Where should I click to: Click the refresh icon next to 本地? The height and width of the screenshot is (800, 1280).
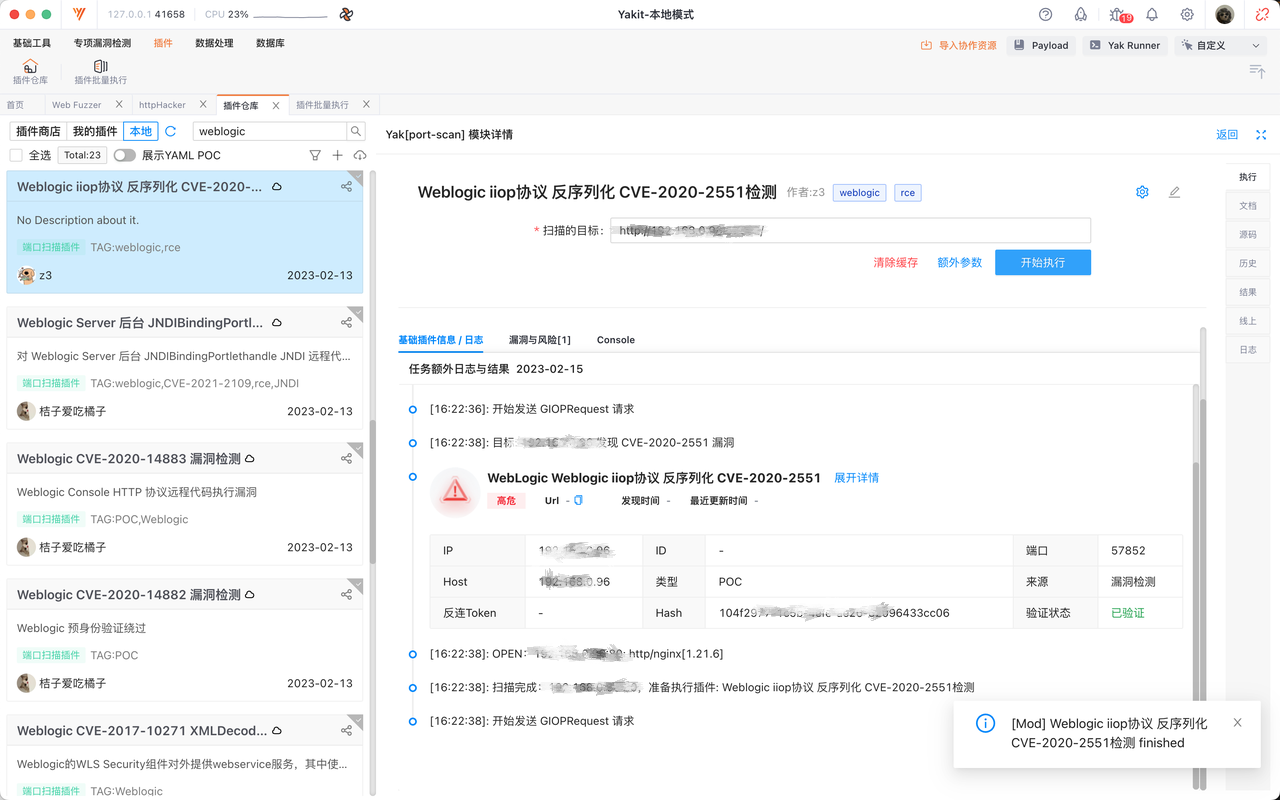click(x=170, y=131)
